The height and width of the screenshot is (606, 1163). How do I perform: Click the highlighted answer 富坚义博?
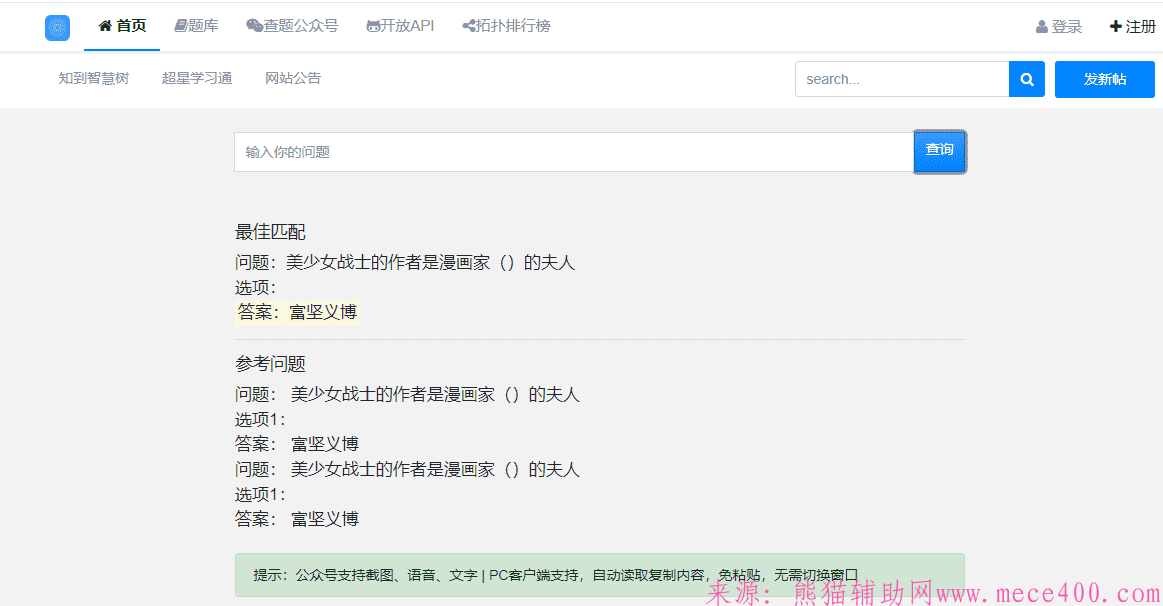pyautogui.click(x=324, y=311)
